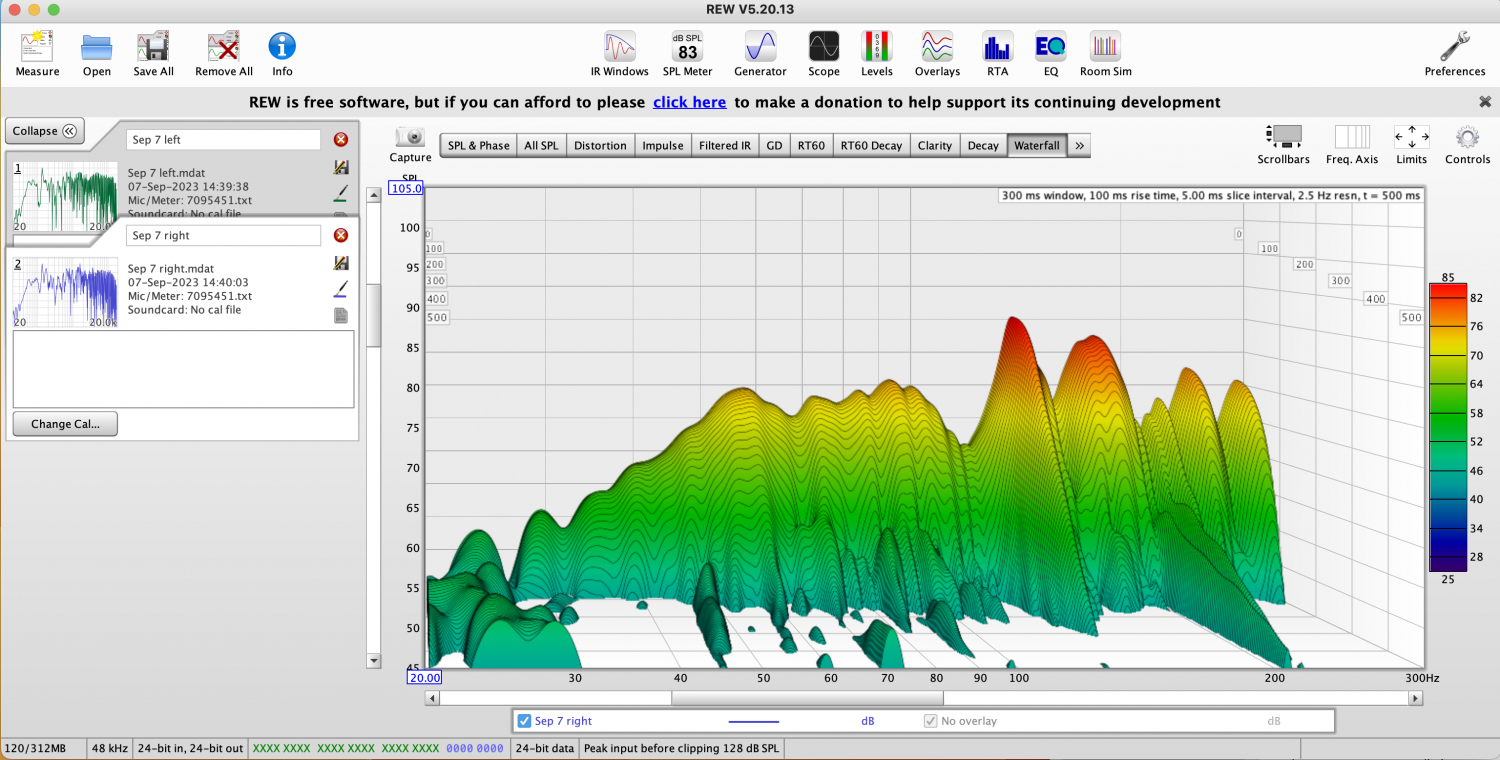Screen dimensions: 1500x760
Task: Open the RTA analyzer
Action: coord(997,54)
